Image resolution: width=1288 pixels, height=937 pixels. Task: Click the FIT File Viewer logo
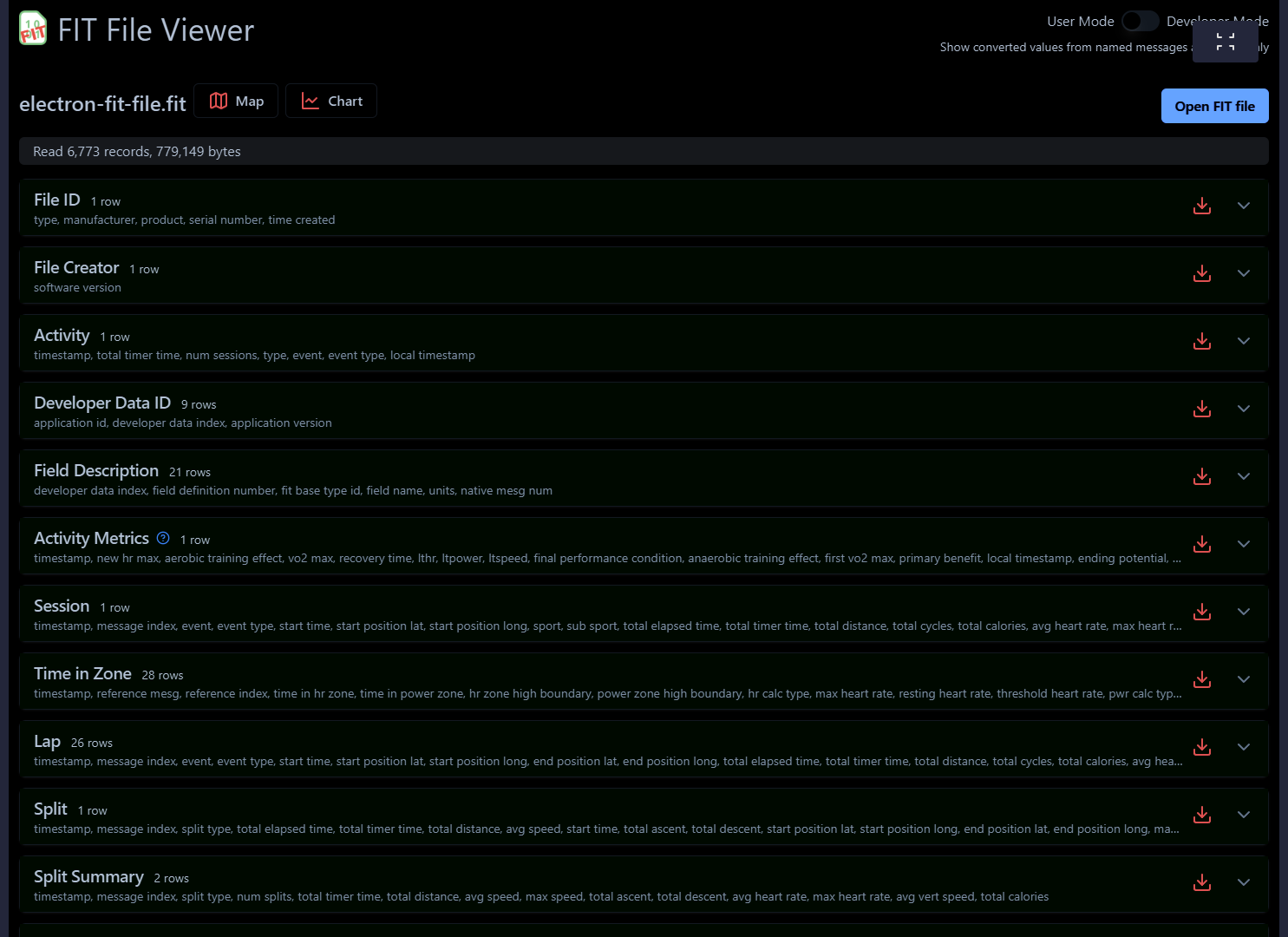click(32, 28)
